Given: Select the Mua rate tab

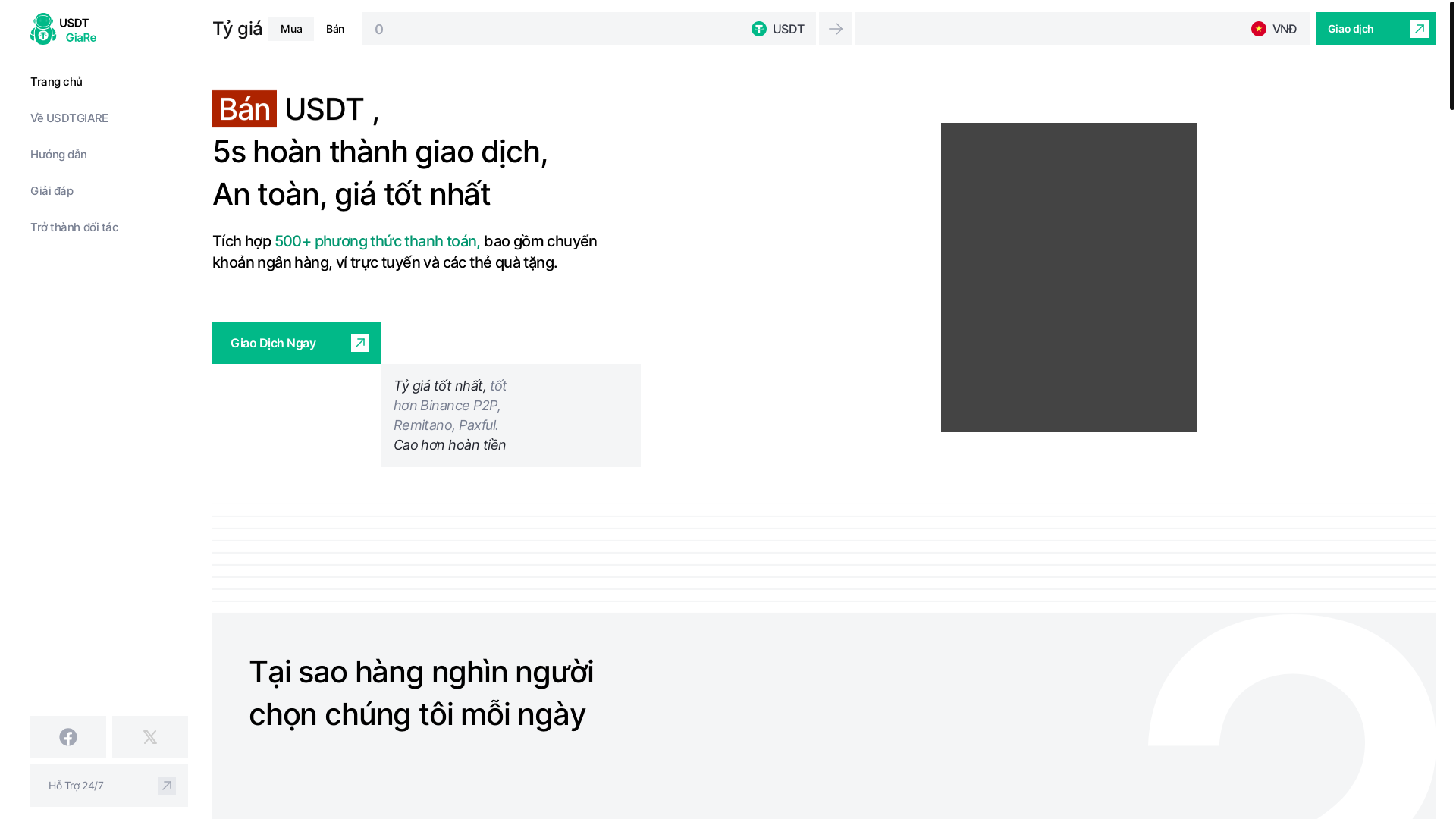Looking at the screenshot, I should [291, 29].
